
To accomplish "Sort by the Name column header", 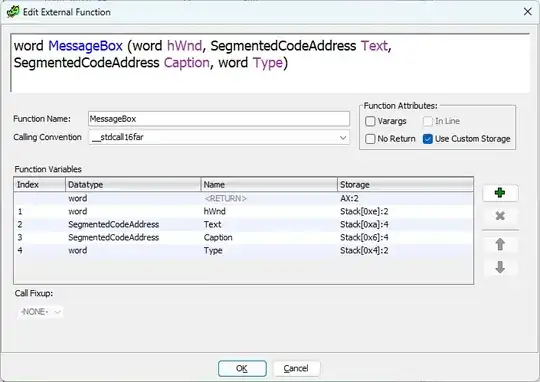I will 269,185.
